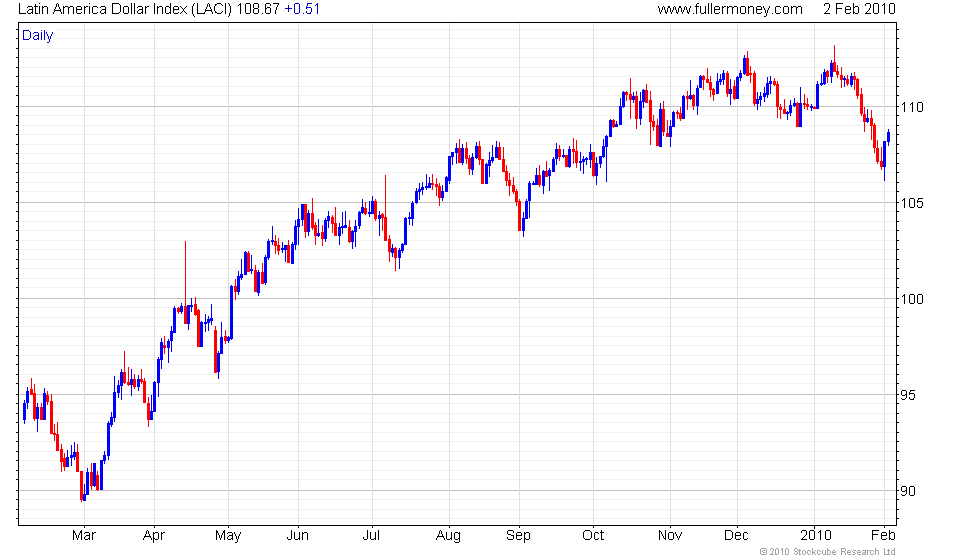Click the 95 price axis label
Image resolution: width=980 pixels, height=560 pixels.
pos(908,396)
